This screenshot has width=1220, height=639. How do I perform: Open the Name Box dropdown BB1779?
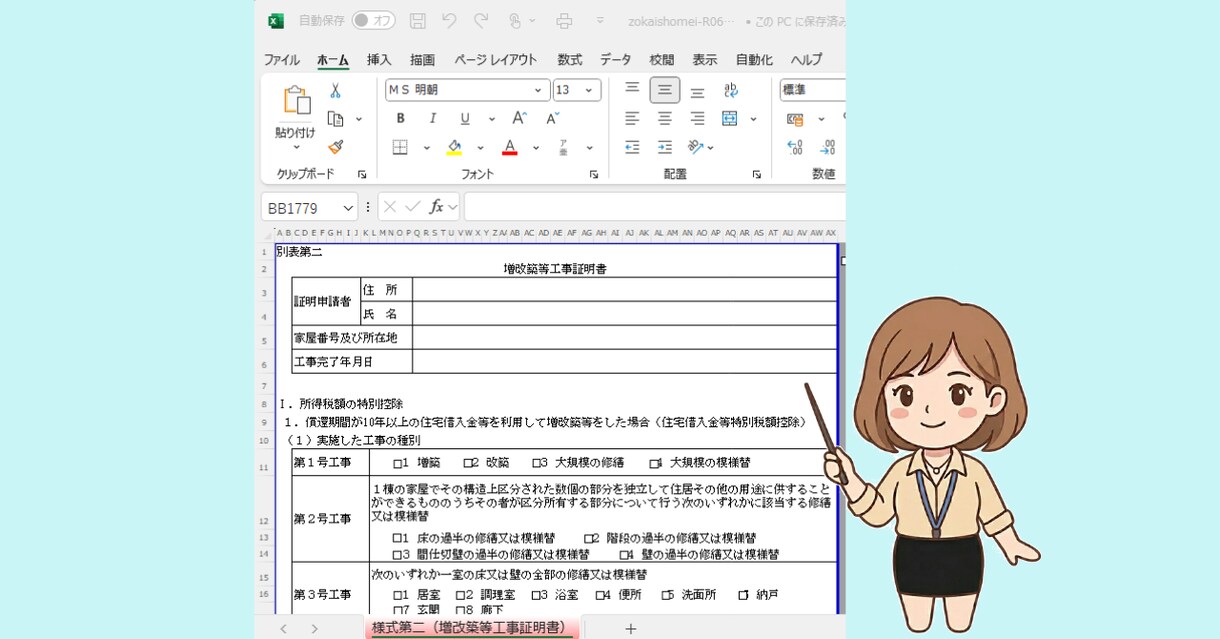[348, 208]
